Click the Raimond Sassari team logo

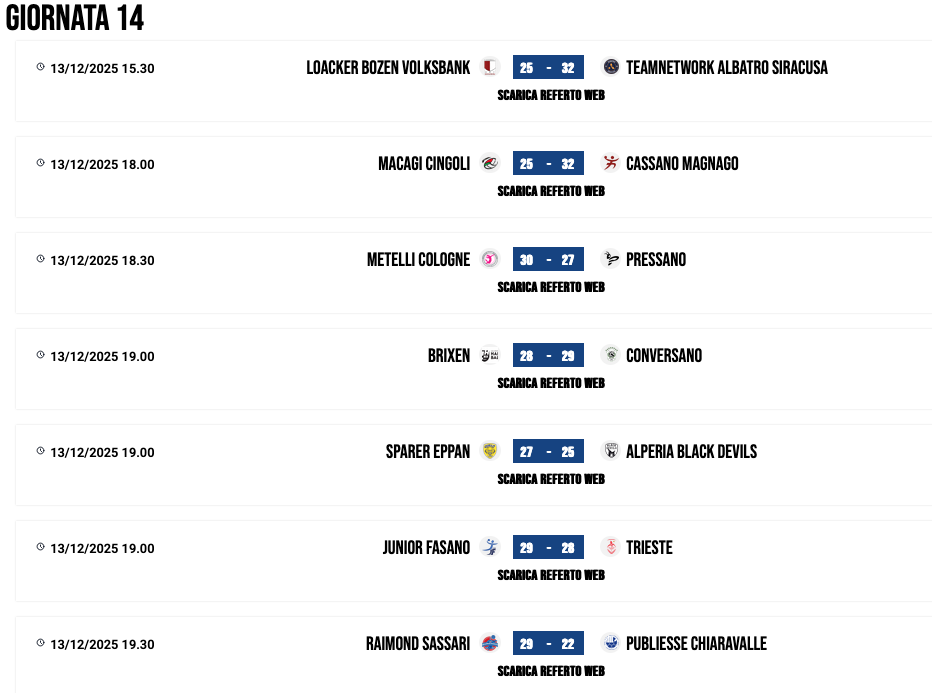click(490, 643)
